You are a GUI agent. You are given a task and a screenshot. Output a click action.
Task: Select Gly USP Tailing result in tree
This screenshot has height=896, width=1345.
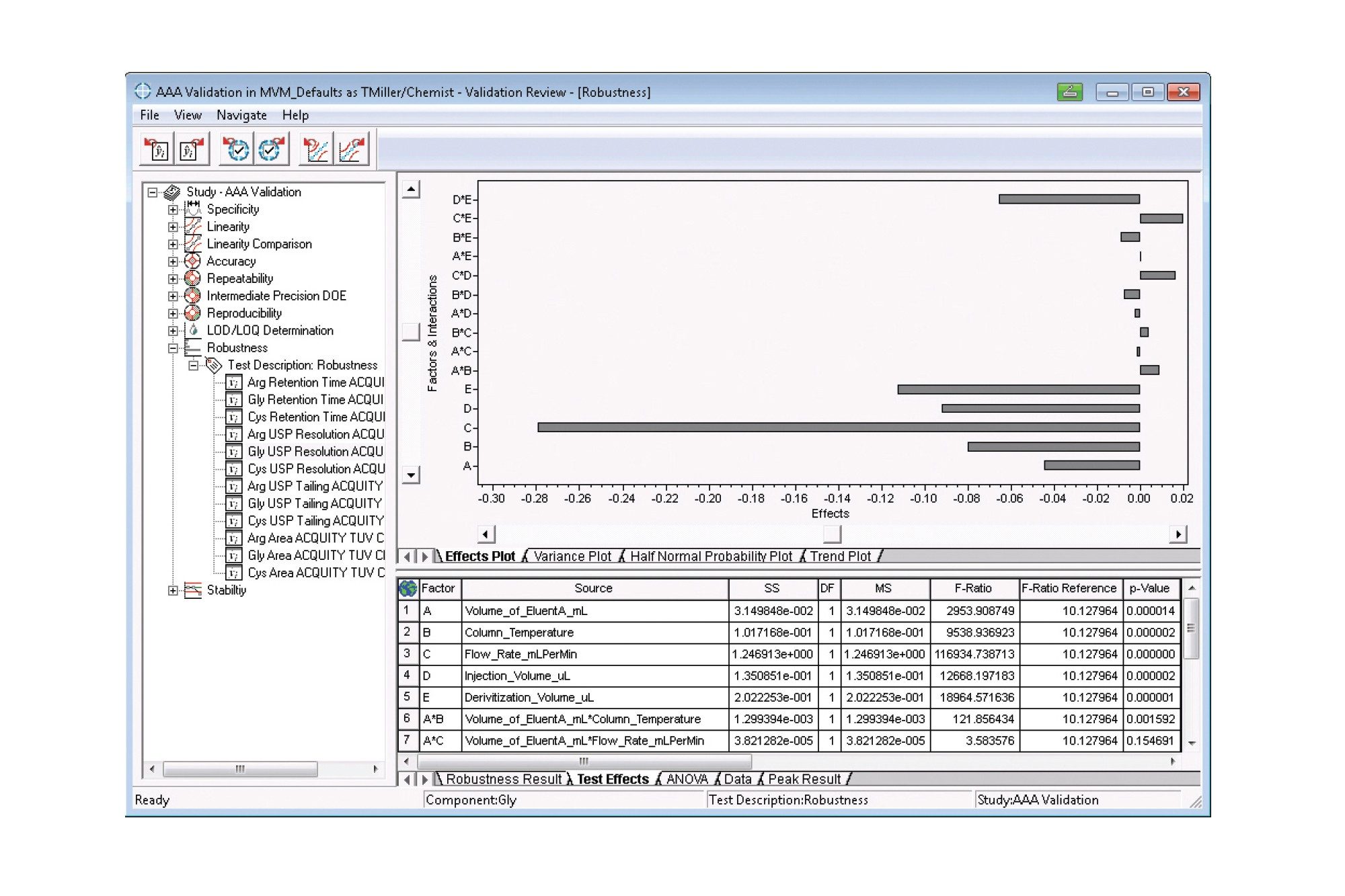coord(314,503)
